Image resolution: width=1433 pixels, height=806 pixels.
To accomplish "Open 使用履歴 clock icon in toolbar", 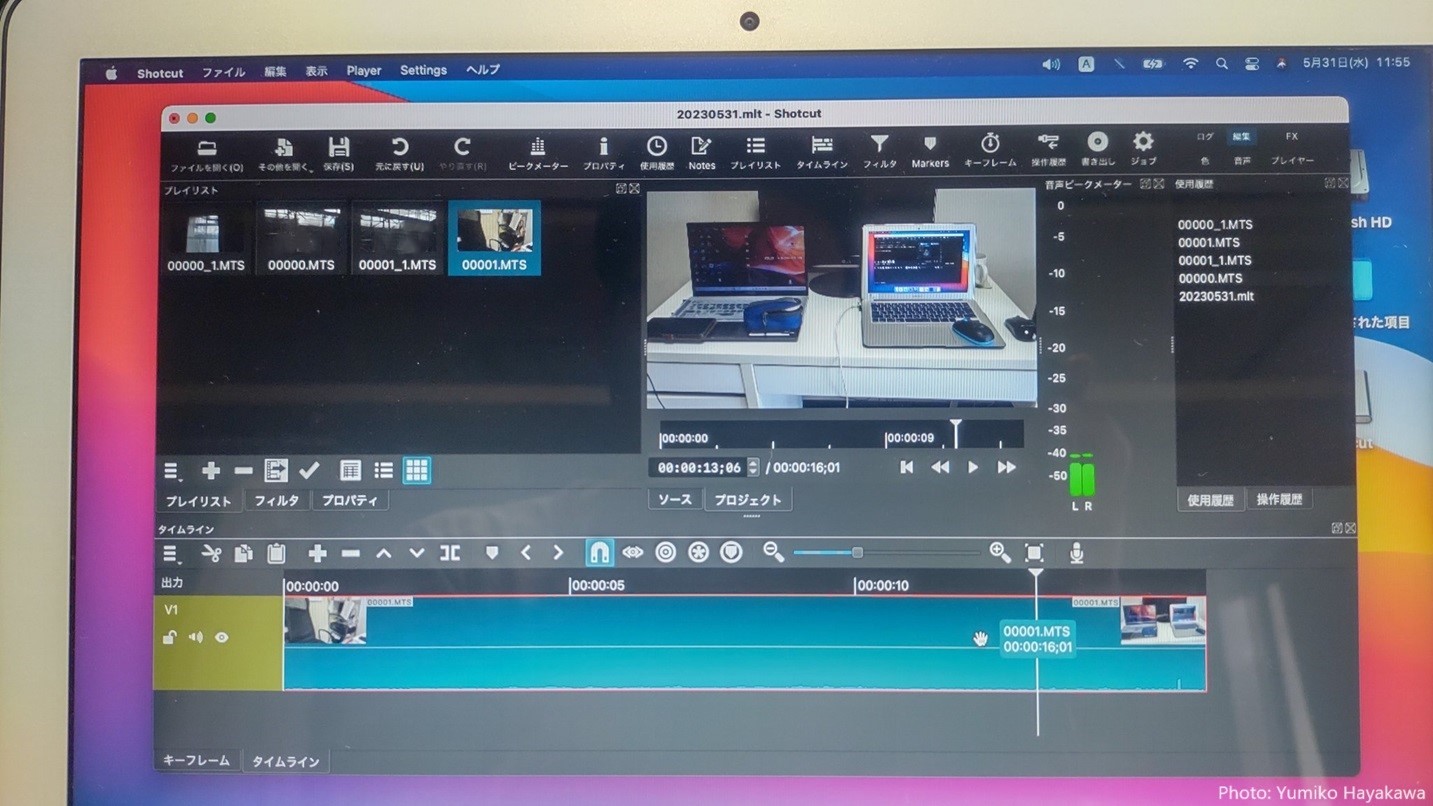I will (657, 153).
